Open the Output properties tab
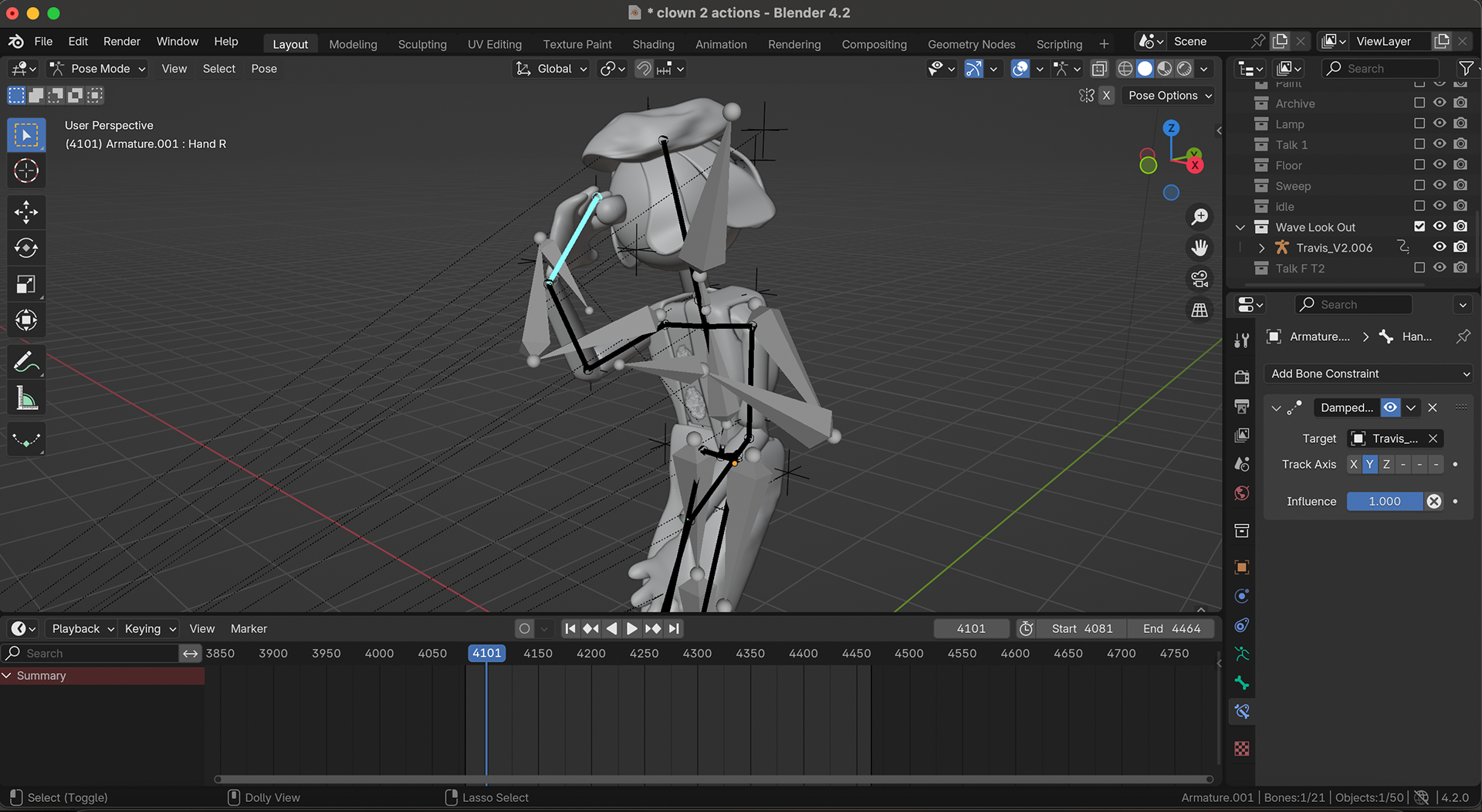The height and width of the screenshot is (812, 1482). click(x=1241, y=406)
